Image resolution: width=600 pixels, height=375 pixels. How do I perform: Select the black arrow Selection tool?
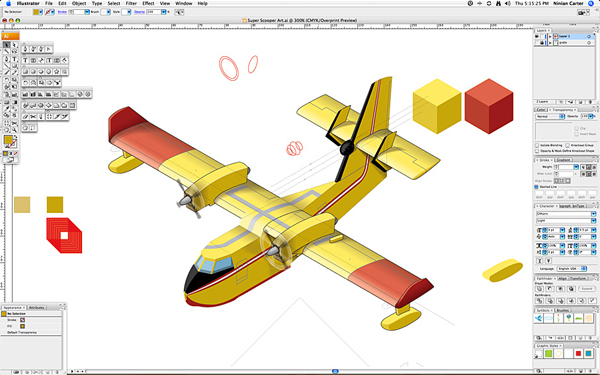tap(7, 45)
